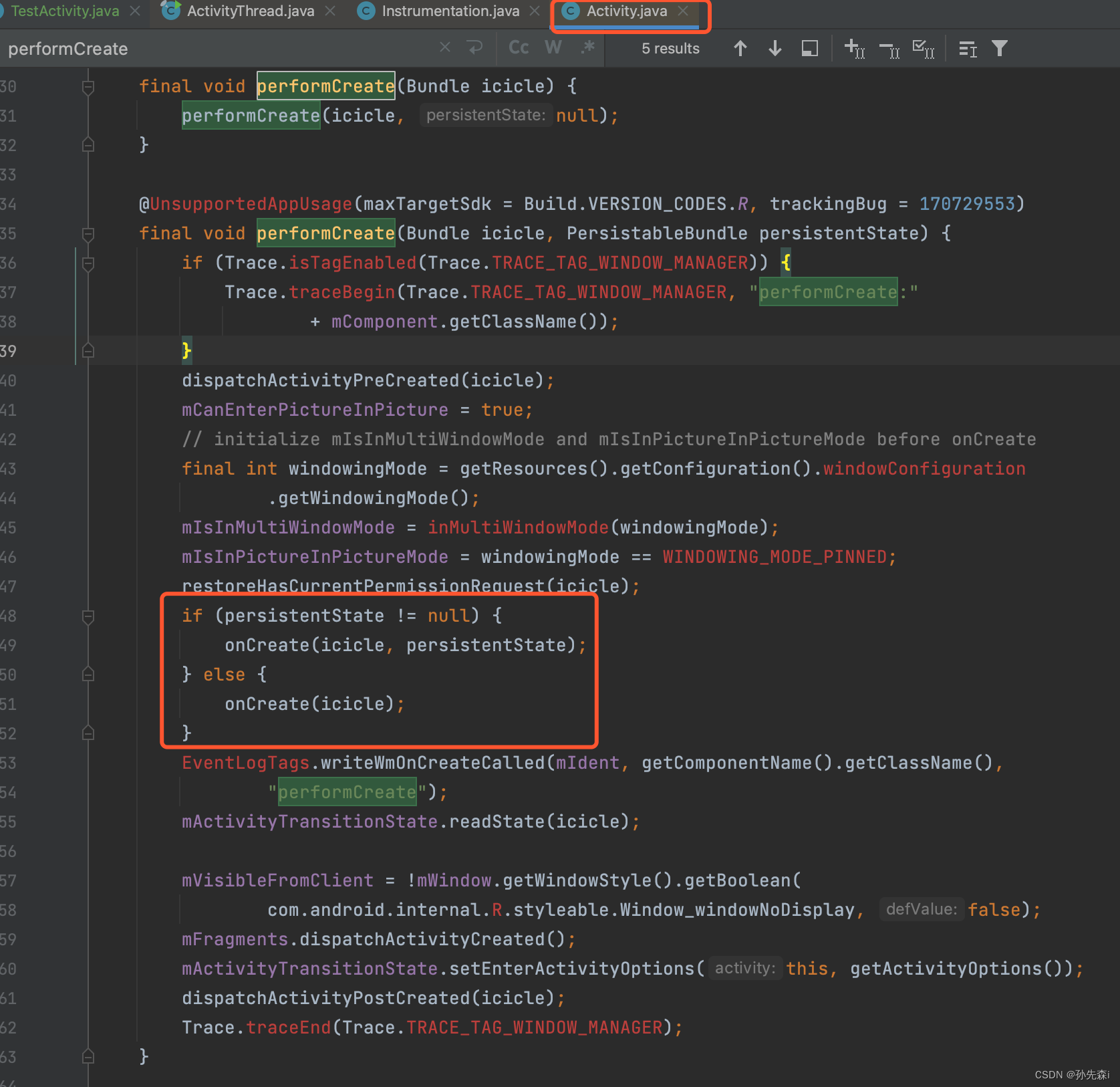
Task: Click fold end marker at line 52
Action: point(88,733)
